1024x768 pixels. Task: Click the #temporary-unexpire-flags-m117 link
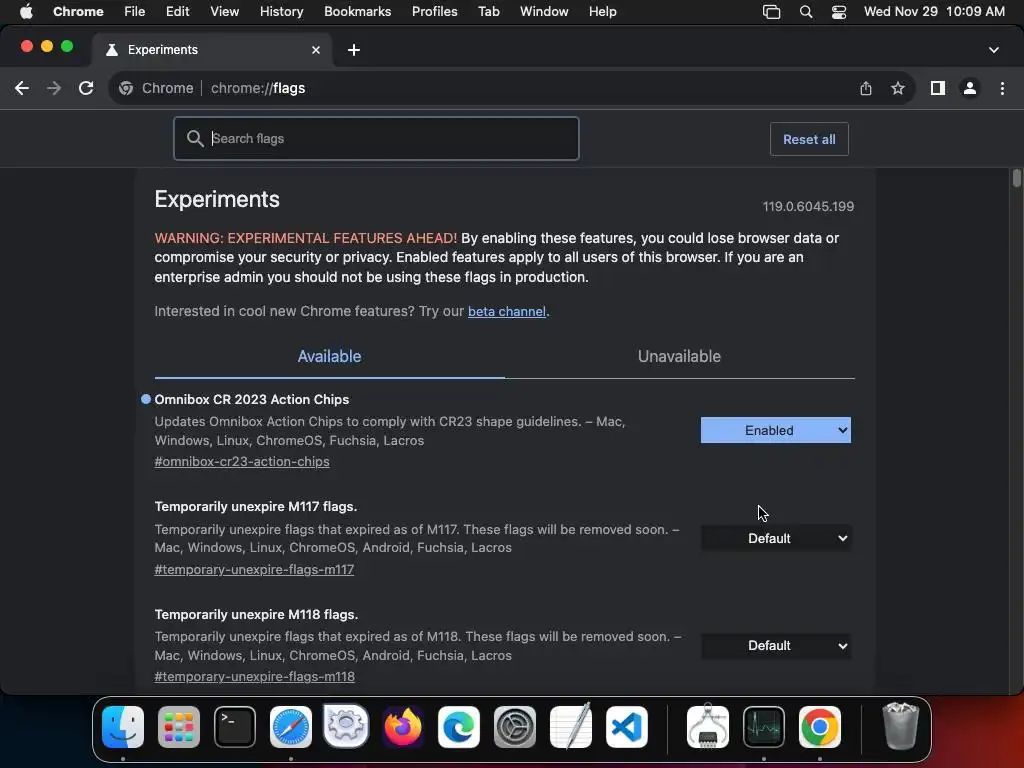click(254, 569)
